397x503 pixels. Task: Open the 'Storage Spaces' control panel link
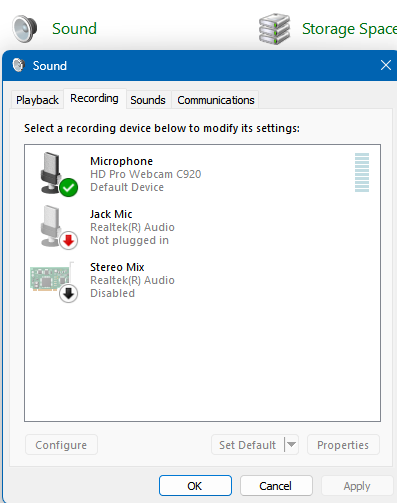click(x=349, y=29)
